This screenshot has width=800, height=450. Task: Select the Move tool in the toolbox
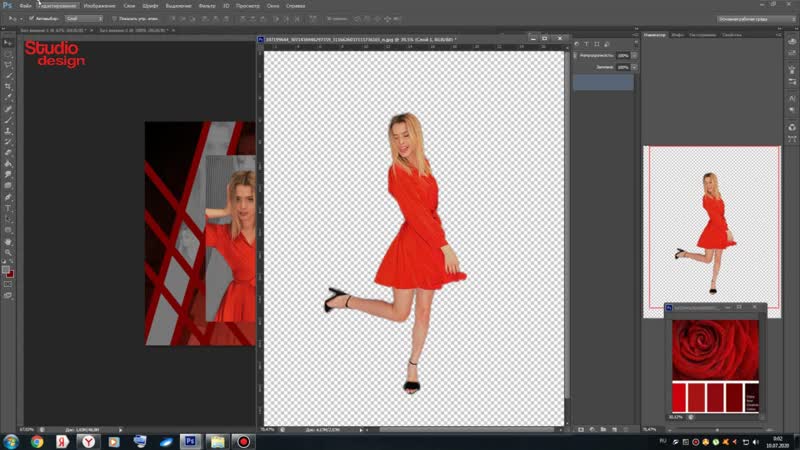[x=8, y=43]
